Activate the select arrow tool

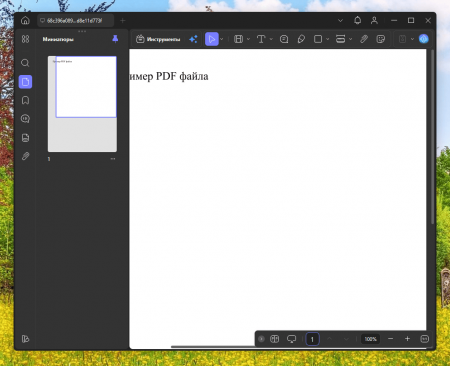coord(212,39)
